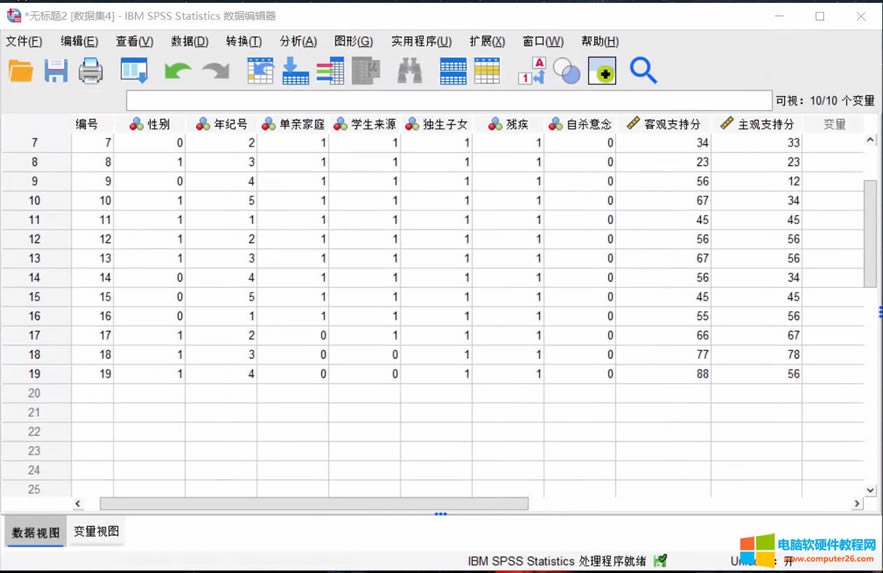Click the cell editor input field
This screenshot has height=573, width=883.
pos(448,101)
